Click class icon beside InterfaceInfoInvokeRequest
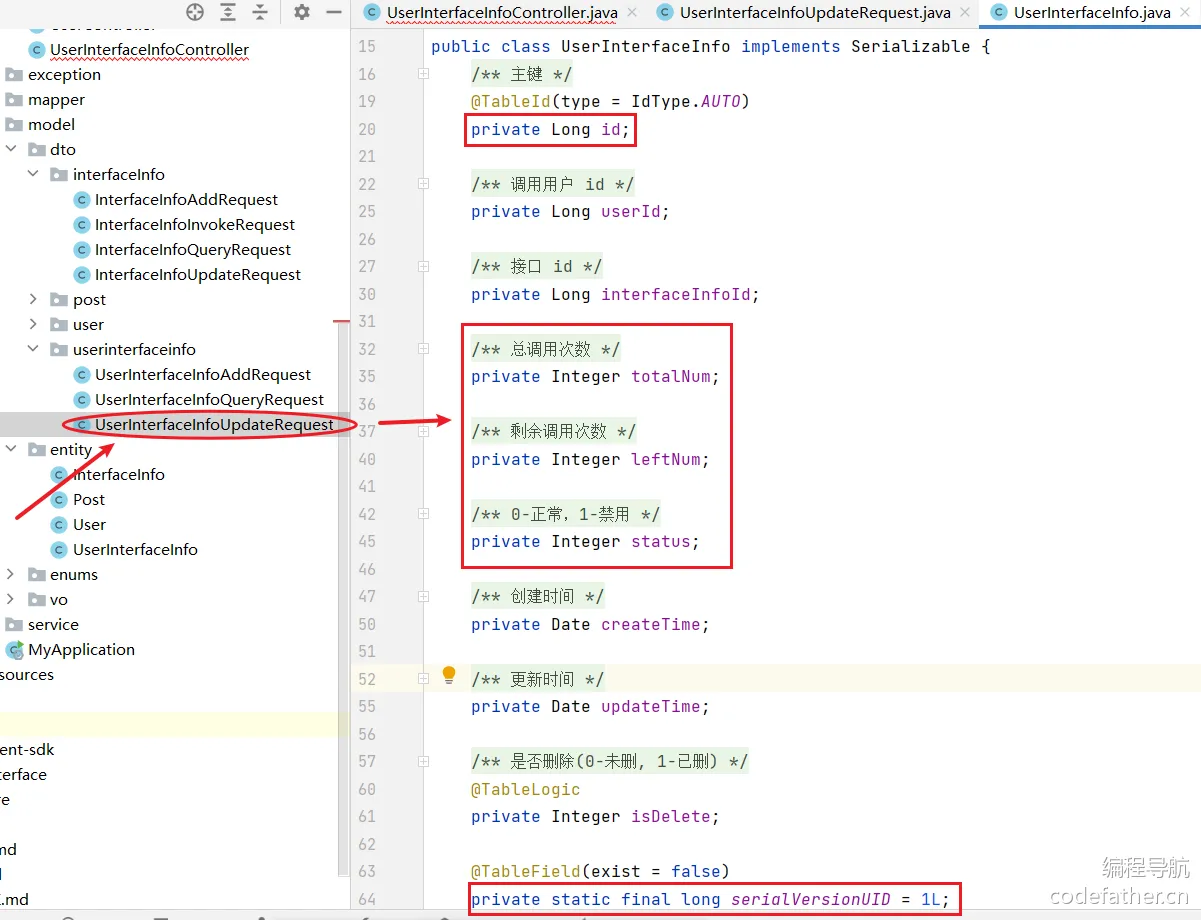Image resolution: width=1201 pixels, height=920 pixels. click(x=82, y=225)
